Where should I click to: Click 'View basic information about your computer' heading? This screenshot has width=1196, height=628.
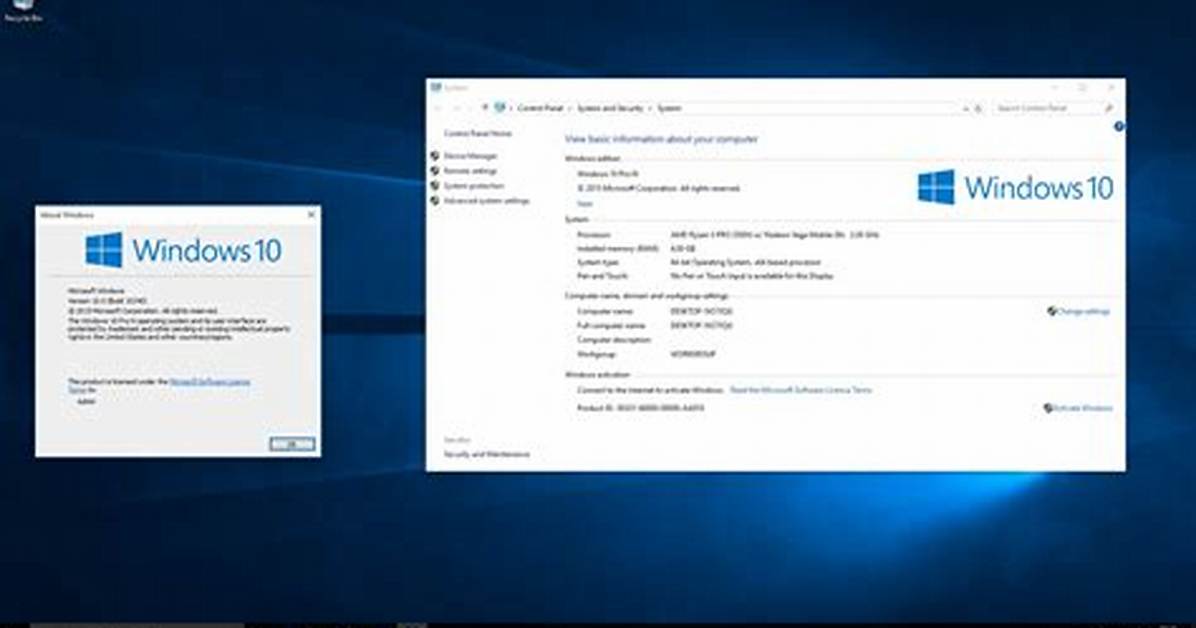coord(661,139)
